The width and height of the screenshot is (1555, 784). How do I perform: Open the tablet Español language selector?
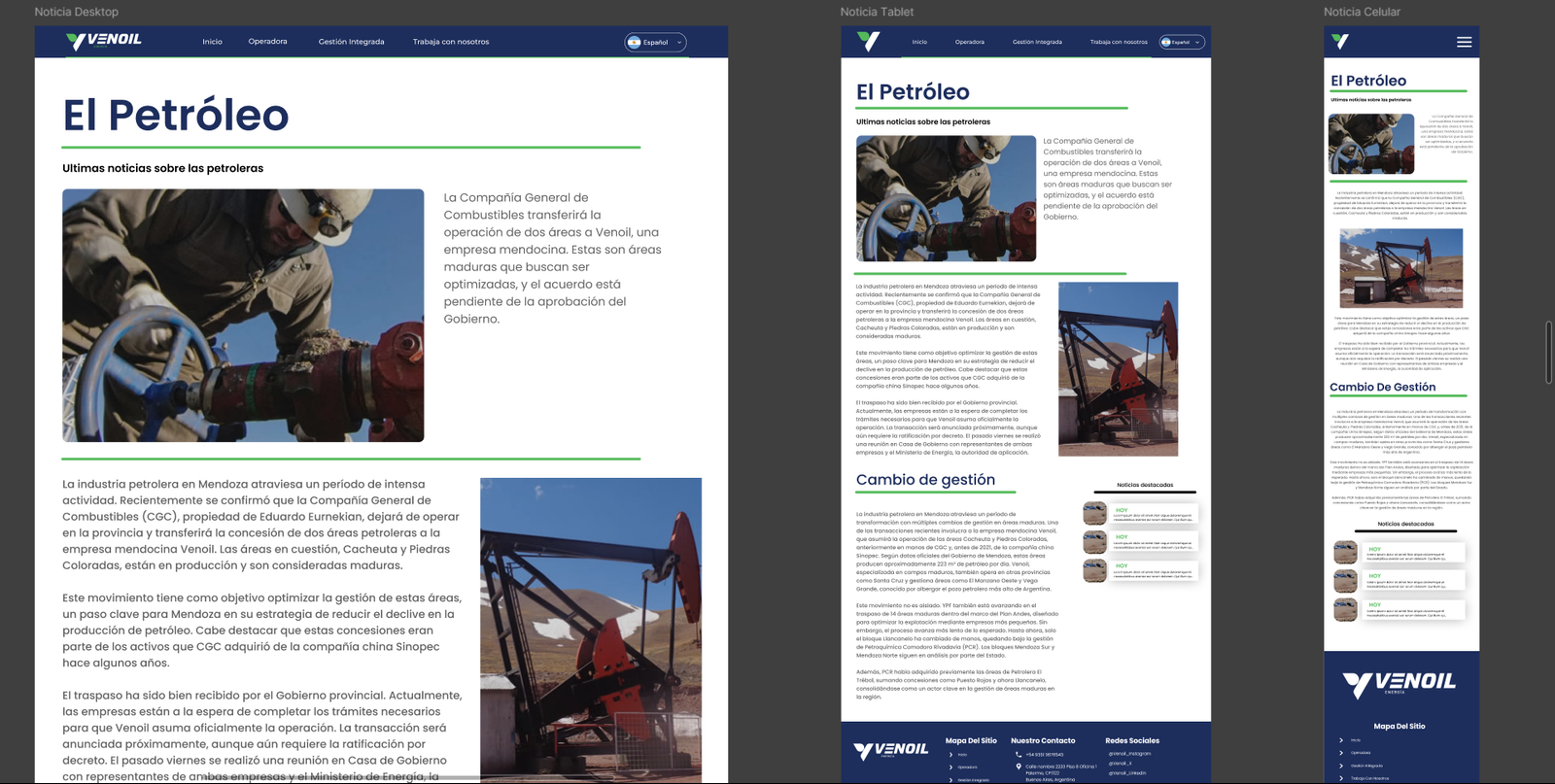pos(1182,42)
